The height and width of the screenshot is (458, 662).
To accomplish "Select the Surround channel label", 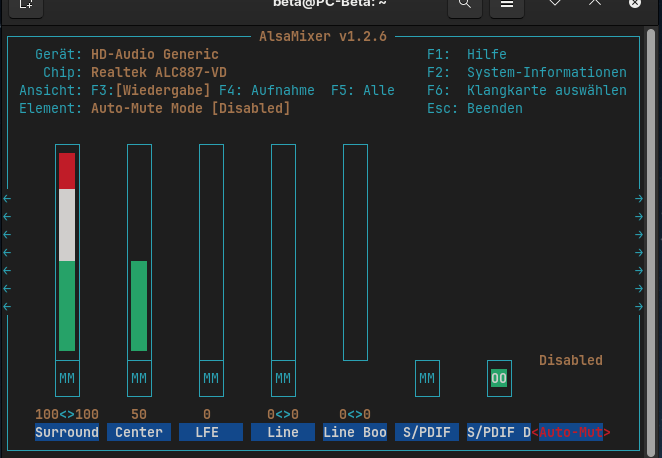I will point(67,433).
